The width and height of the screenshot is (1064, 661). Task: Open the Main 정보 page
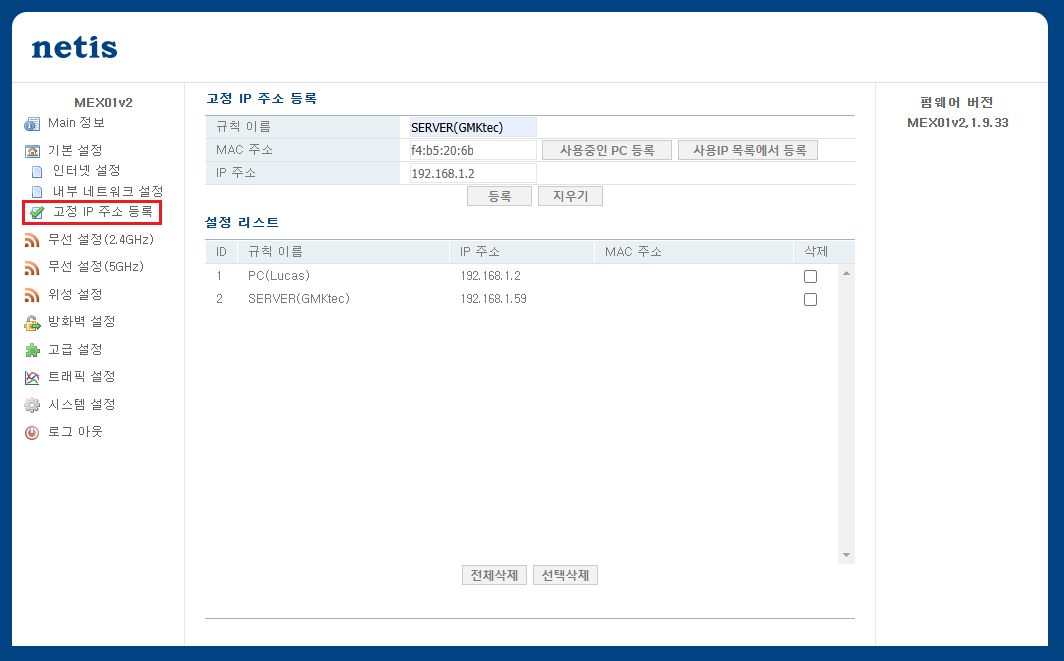(76, 123)
